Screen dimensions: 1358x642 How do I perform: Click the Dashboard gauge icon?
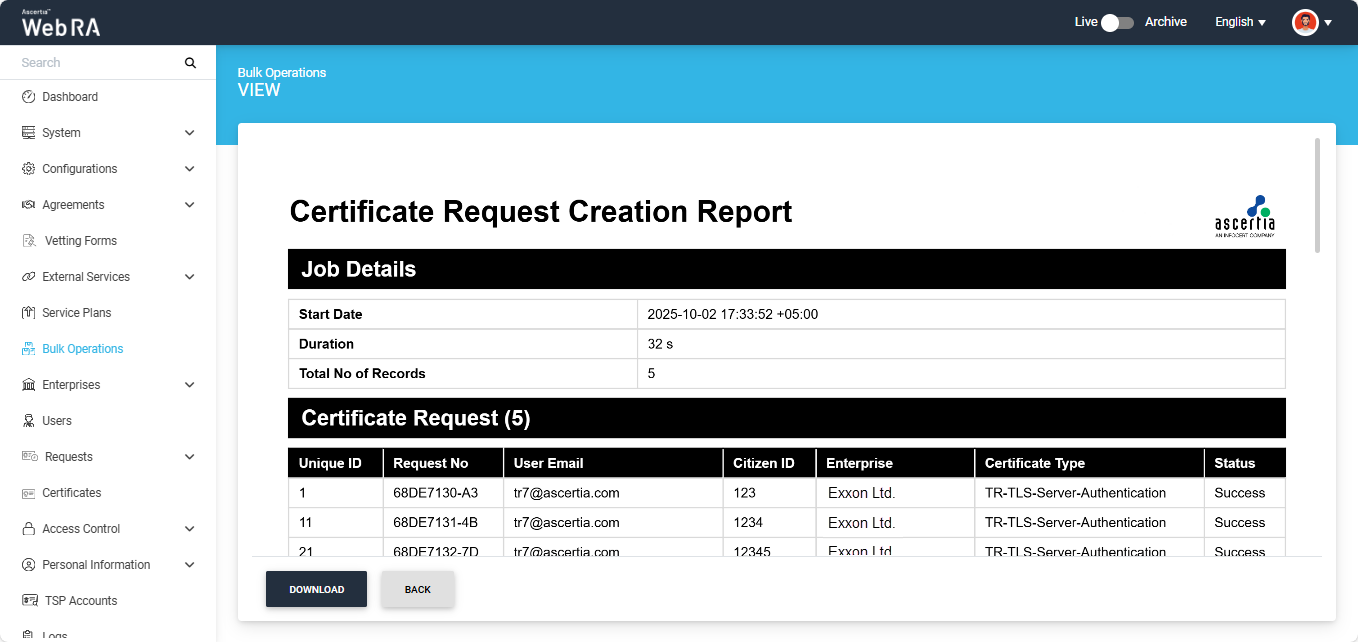[x=28, y=97]
